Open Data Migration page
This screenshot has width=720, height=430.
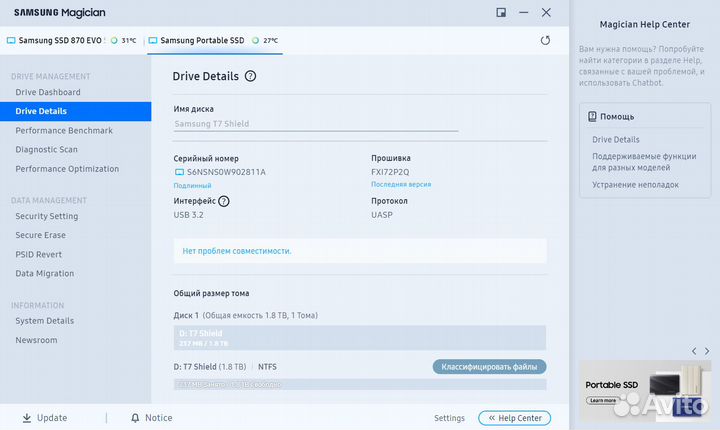[x=45, y=273]
